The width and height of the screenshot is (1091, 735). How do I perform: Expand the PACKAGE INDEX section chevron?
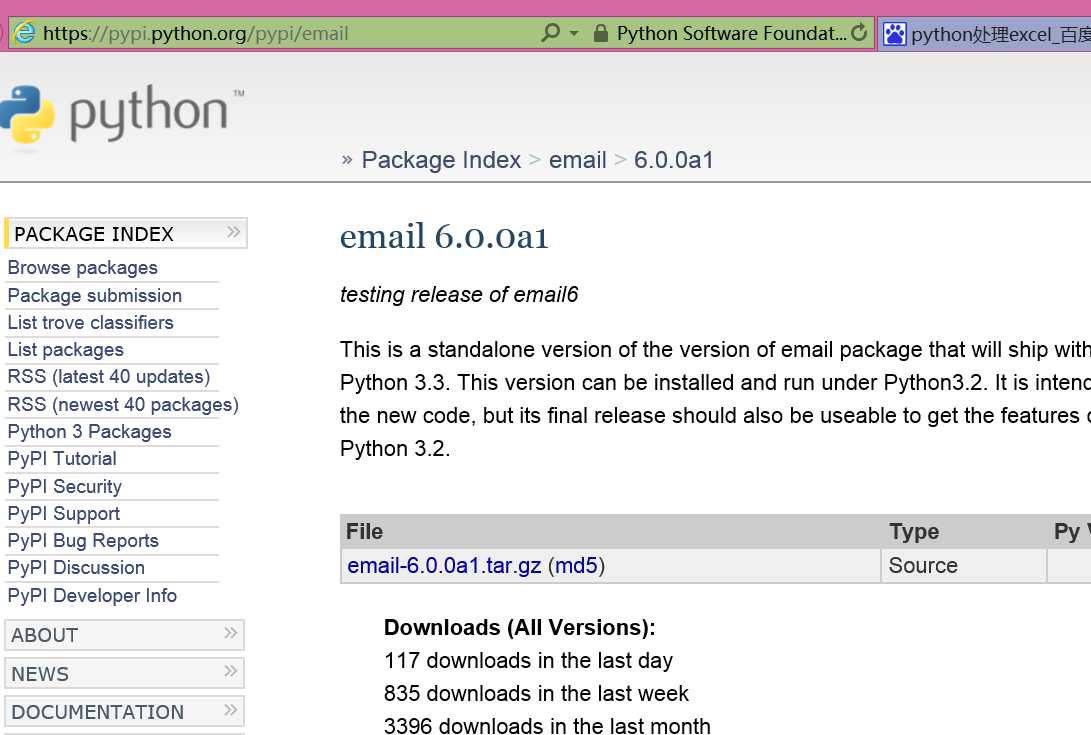tap(233, 232)
